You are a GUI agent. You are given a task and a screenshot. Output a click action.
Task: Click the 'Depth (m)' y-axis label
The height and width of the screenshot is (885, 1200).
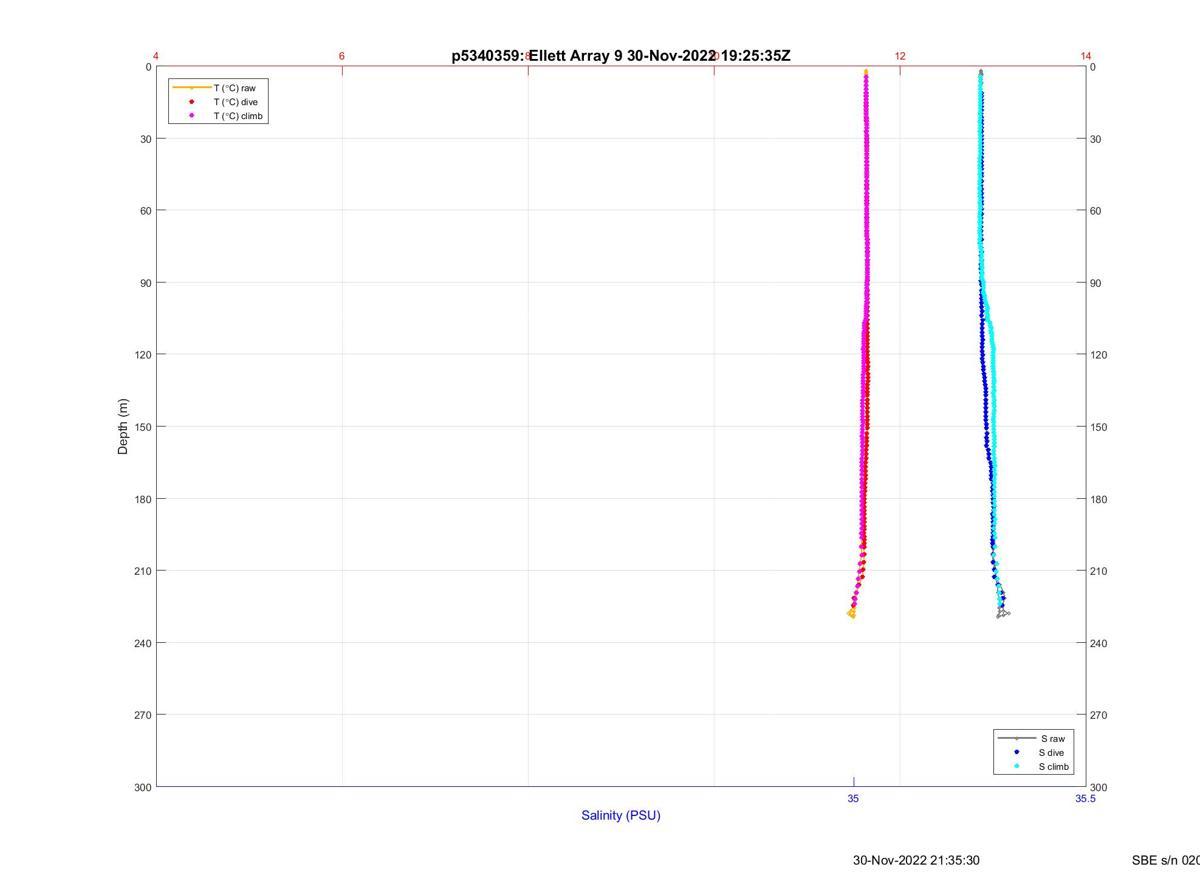pos(124,426)
